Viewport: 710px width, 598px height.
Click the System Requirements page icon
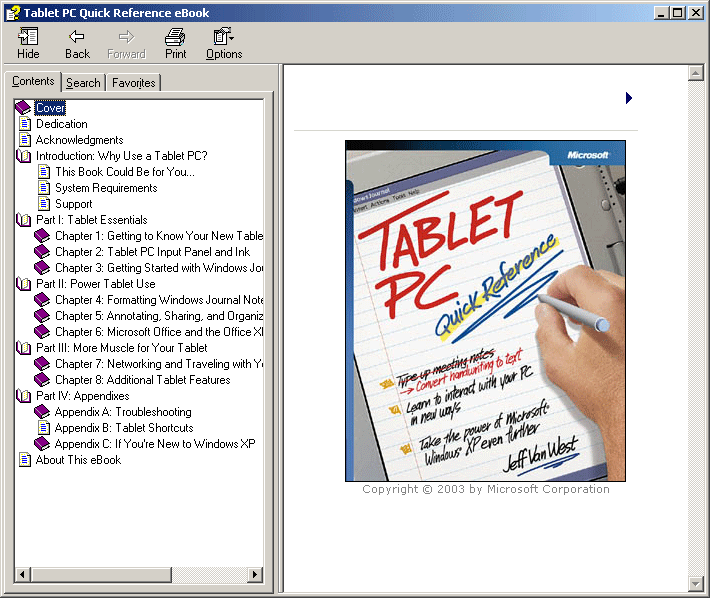coord(44,188)
